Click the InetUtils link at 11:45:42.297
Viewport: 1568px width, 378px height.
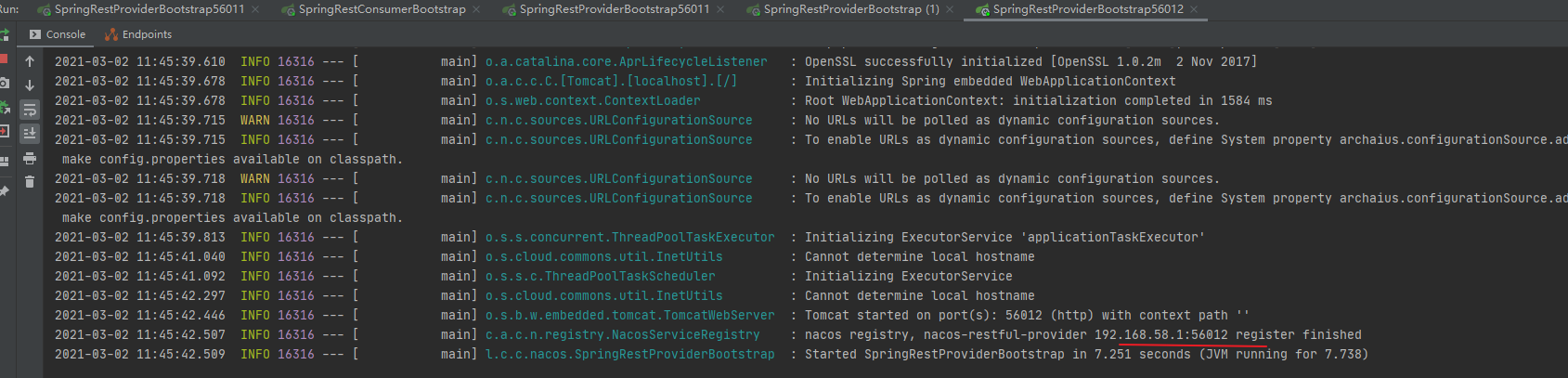tap(603, 295)
